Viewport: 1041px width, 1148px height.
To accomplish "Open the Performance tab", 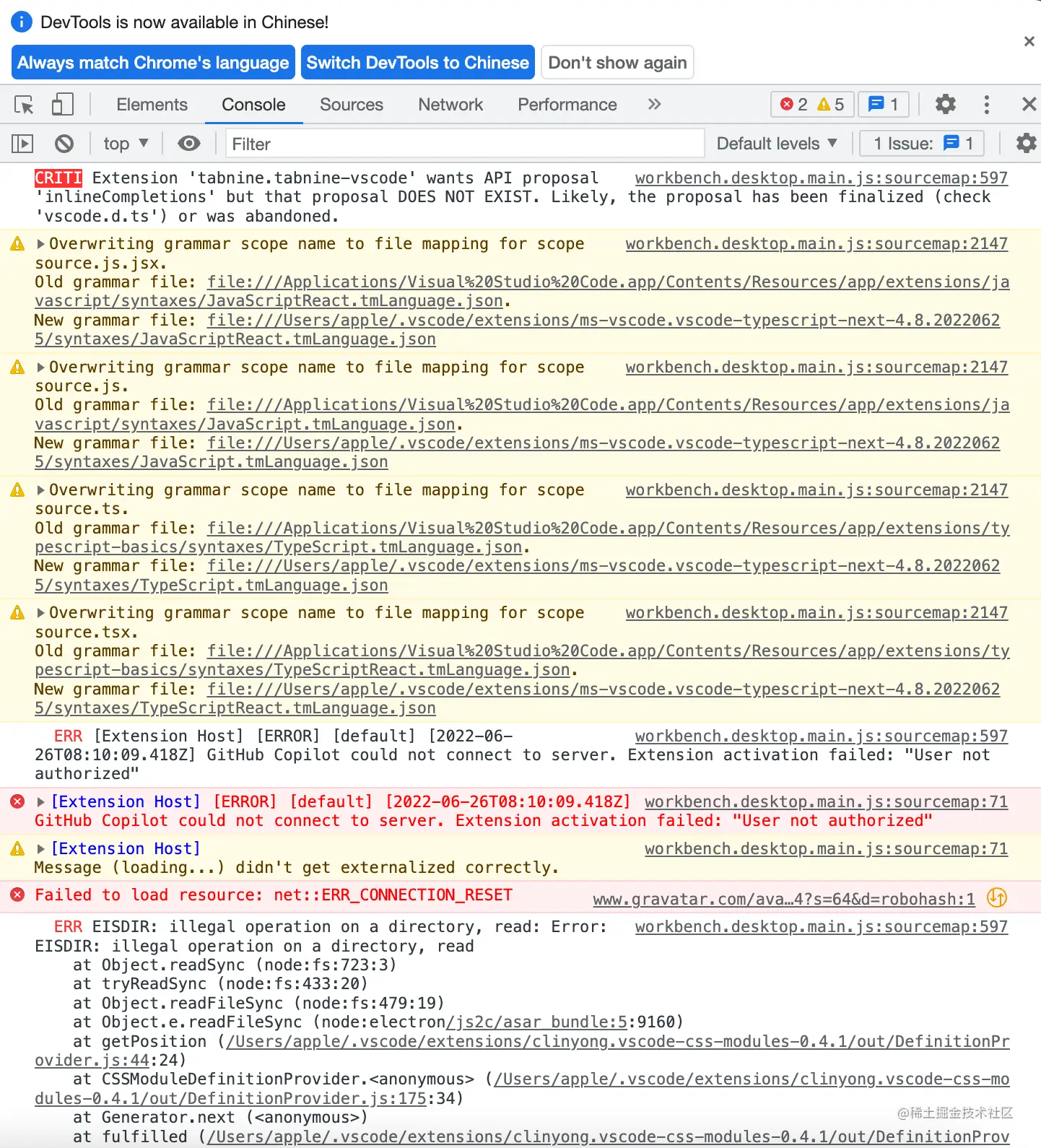I will (x=567, y=105).
